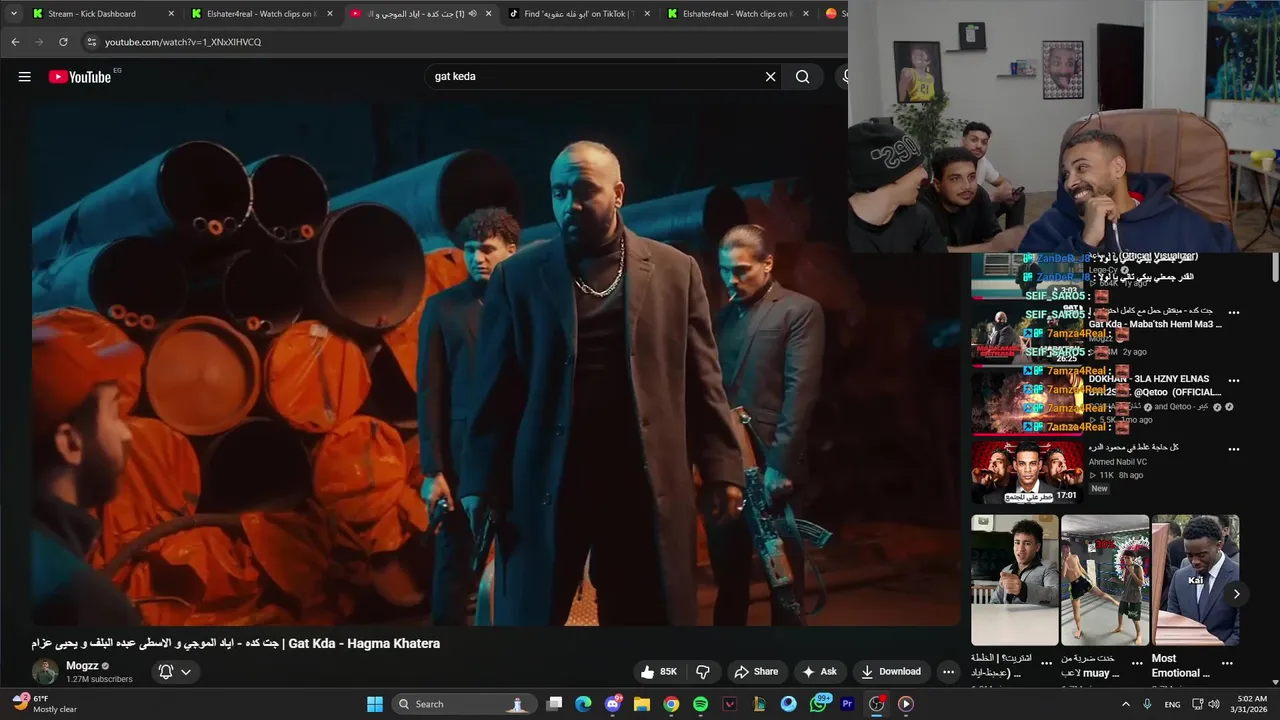
Task: Open Task View from the taskbar
Action: (554, 704)
